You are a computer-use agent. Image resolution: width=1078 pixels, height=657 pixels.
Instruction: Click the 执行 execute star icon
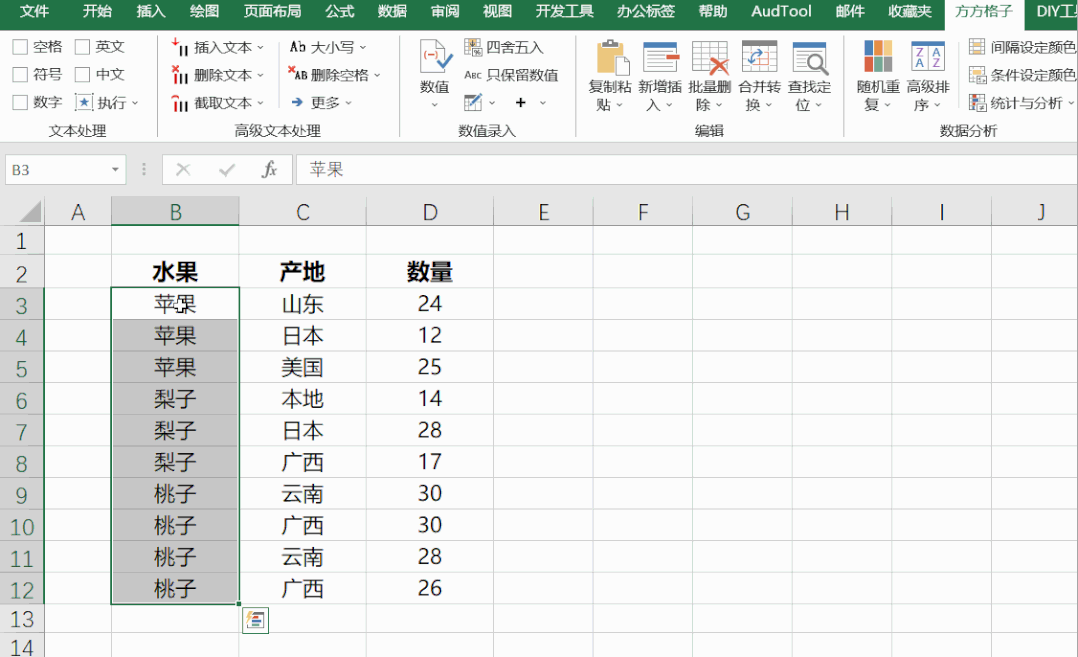(84, 102)
